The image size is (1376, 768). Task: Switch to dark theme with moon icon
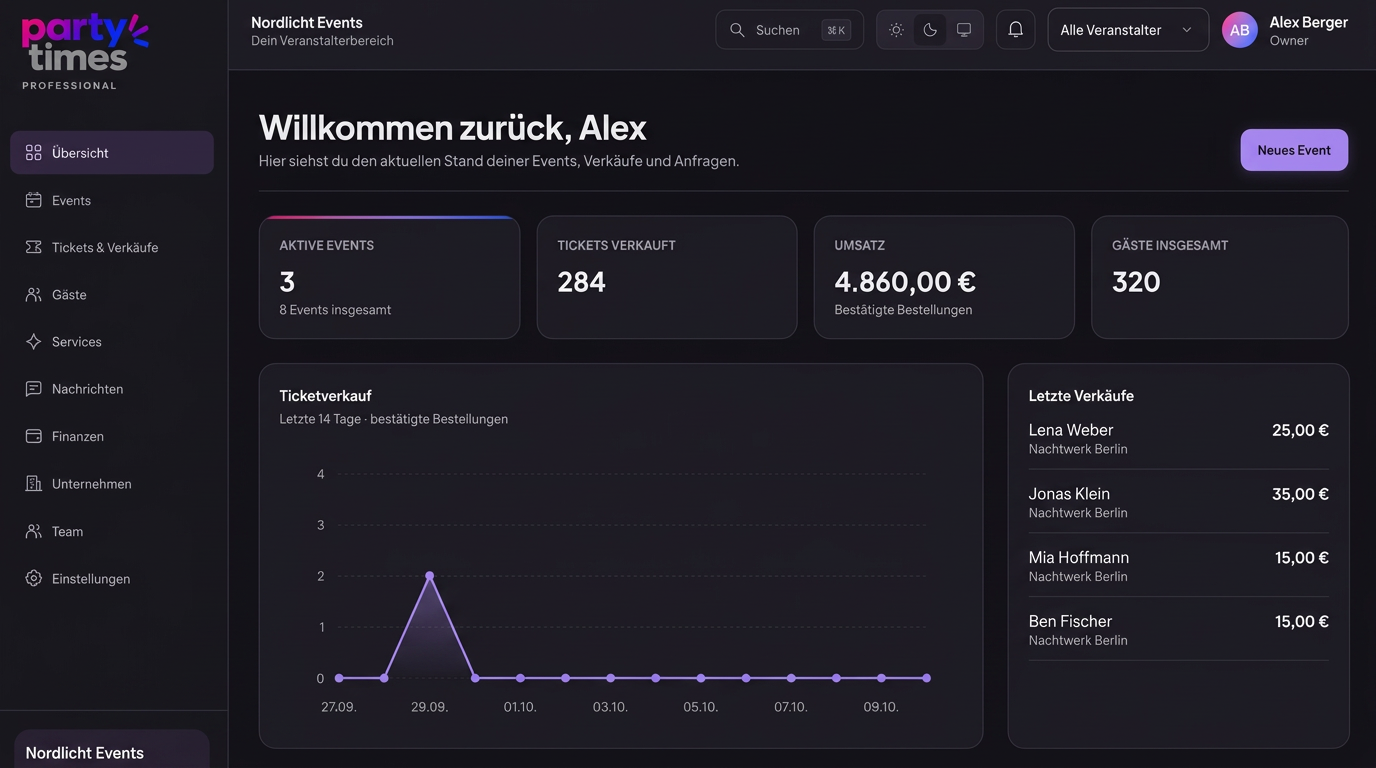click(930, 30)
